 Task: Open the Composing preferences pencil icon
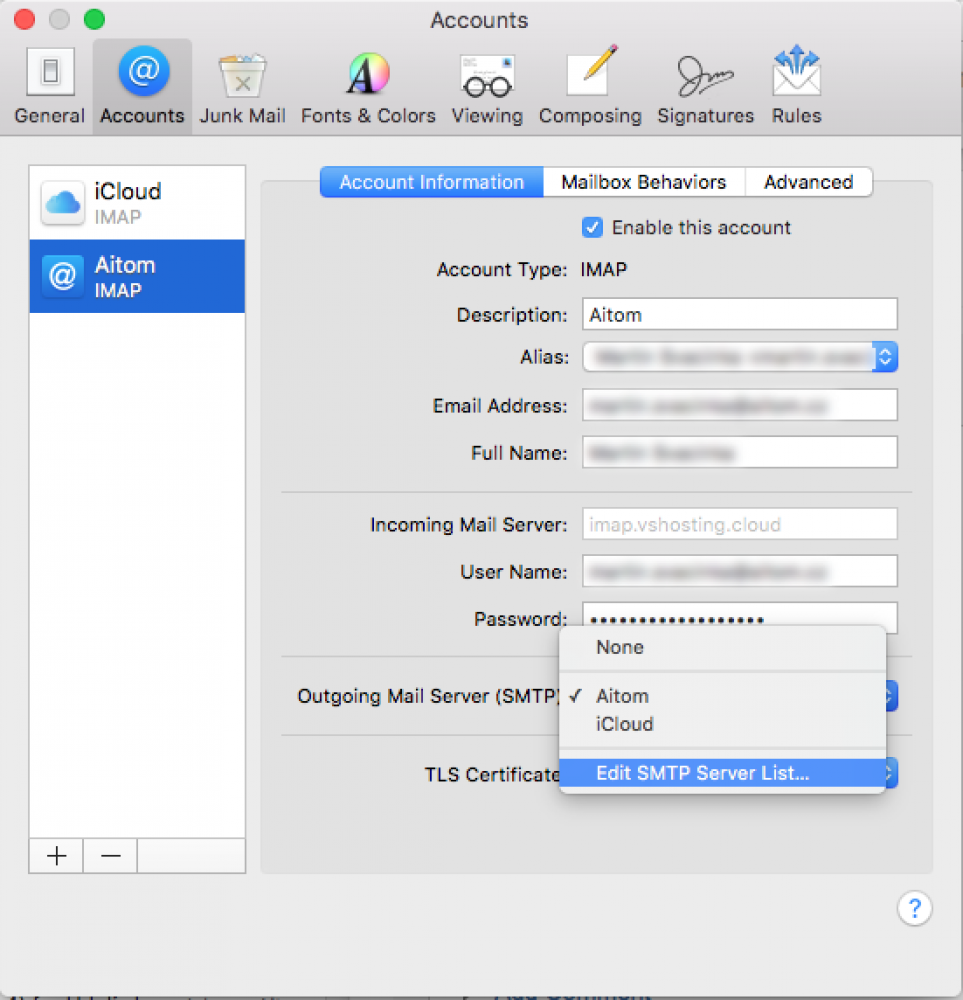tap(589, 87)
